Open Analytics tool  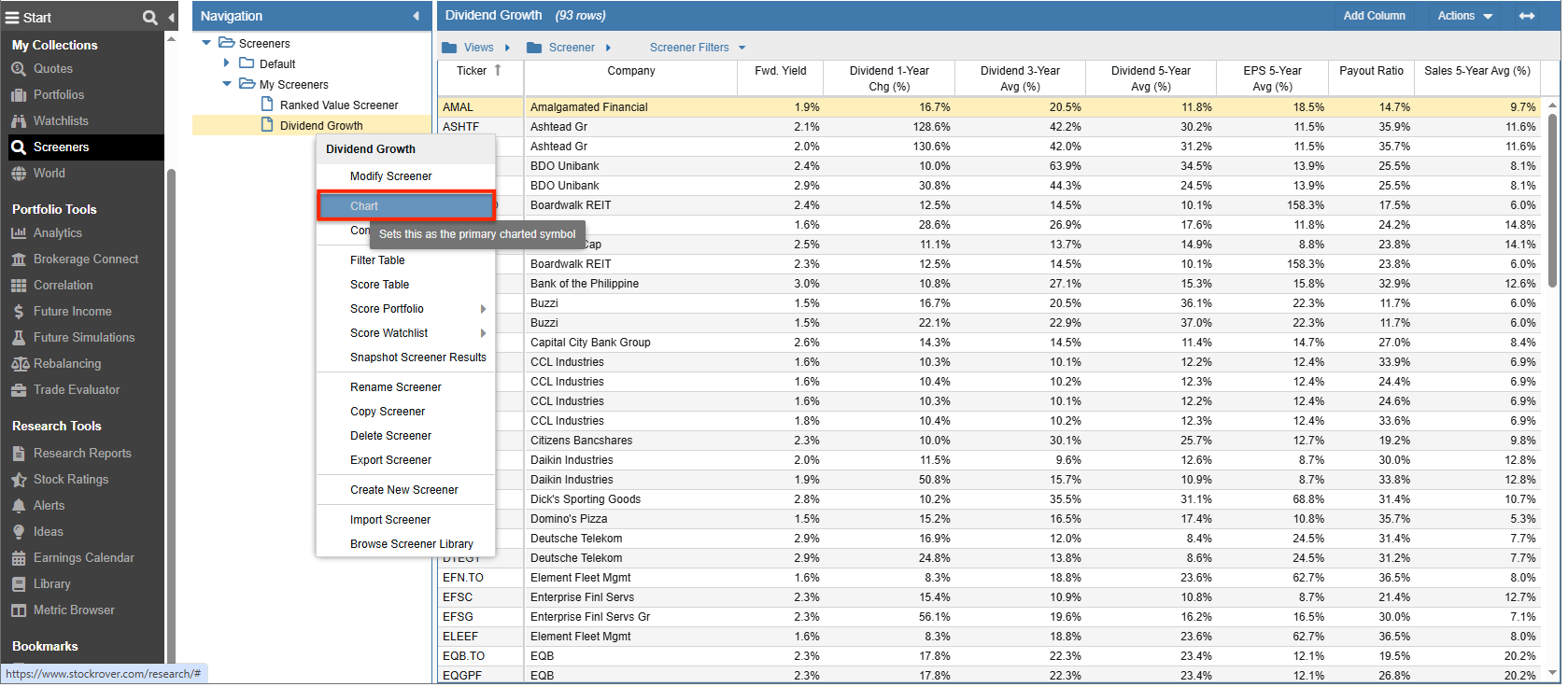point(57,232)
